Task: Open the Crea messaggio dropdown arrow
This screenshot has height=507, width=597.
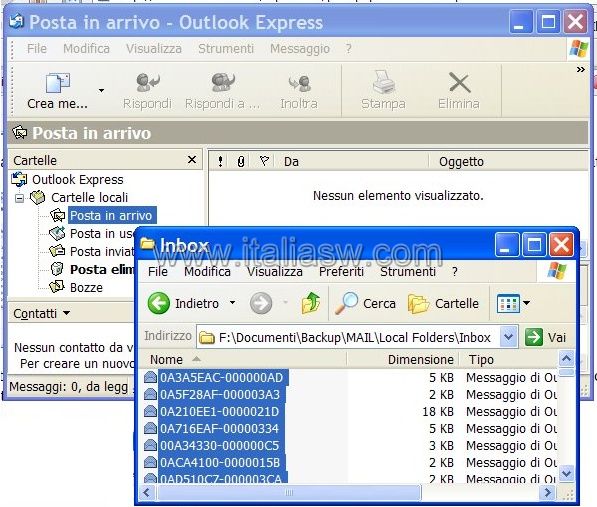Action: (101, 91)
